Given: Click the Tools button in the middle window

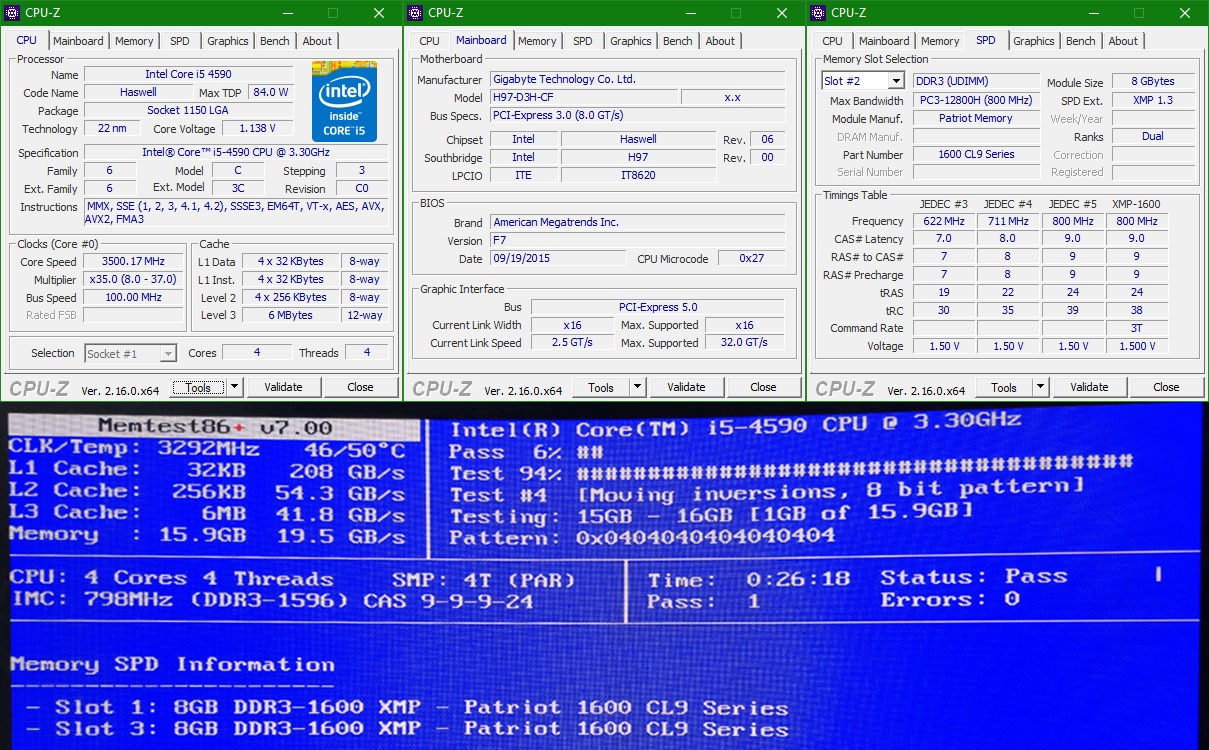Looking at the screenshot, I should click(x=600, y=387).
